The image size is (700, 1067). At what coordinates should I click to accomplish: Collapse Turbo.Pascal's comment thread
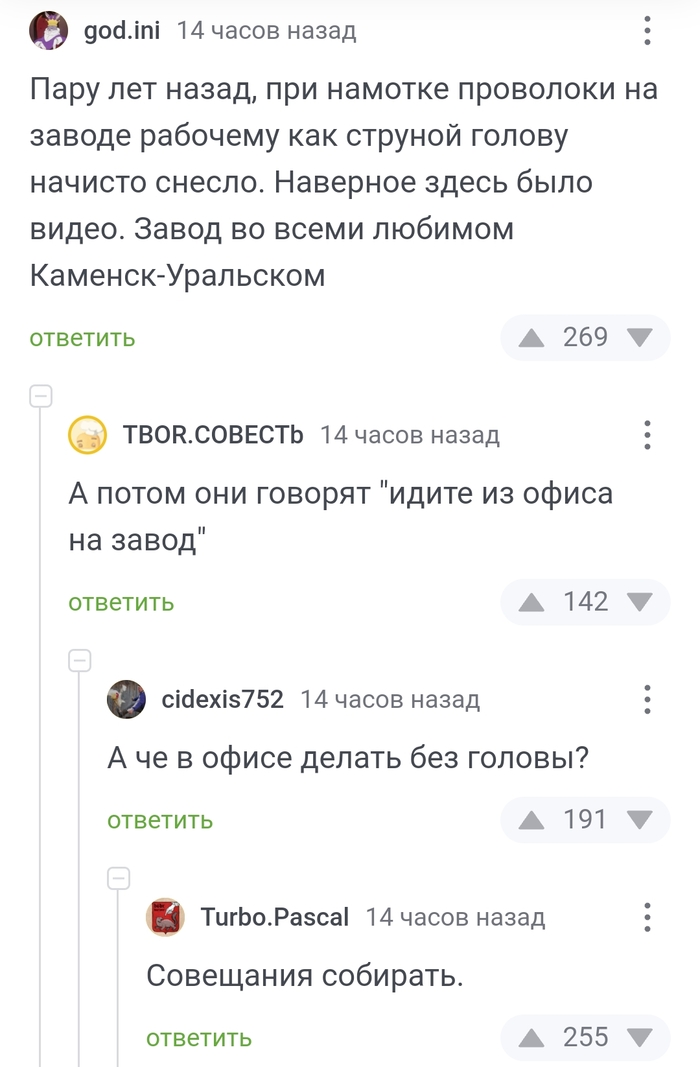tap(120, 878)
